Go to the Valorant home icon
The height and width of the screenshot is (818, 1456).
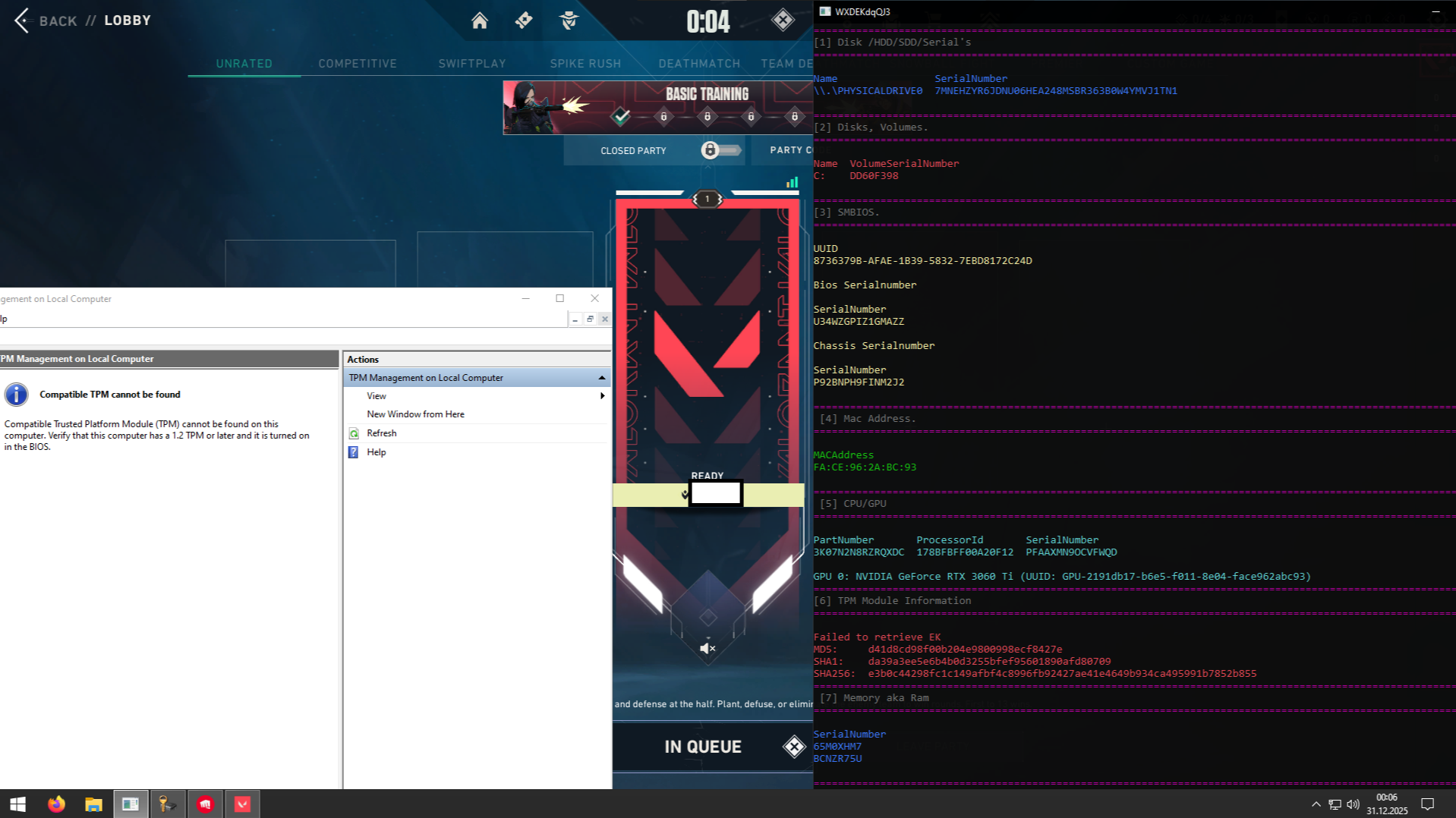[x=479, y=20]
